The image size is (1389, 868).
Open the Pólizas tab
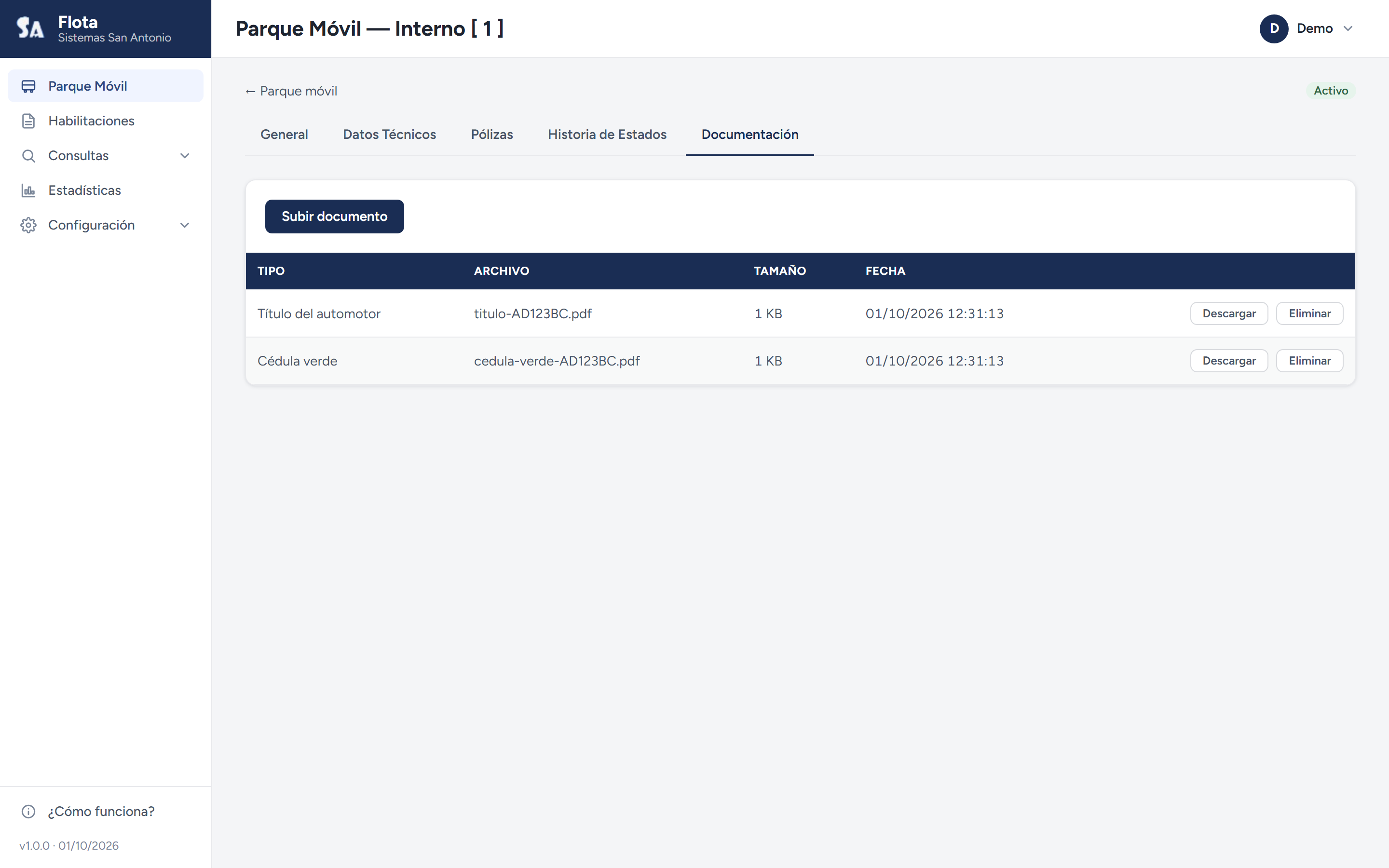492,135
